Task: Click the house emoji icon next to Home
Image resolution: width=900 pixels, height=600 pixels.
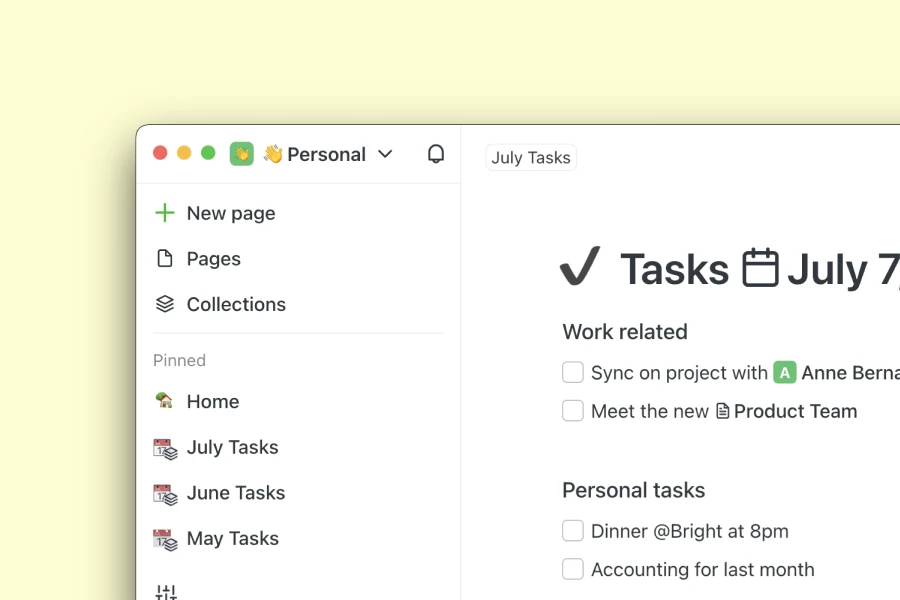Action: [x=165, y=401]
